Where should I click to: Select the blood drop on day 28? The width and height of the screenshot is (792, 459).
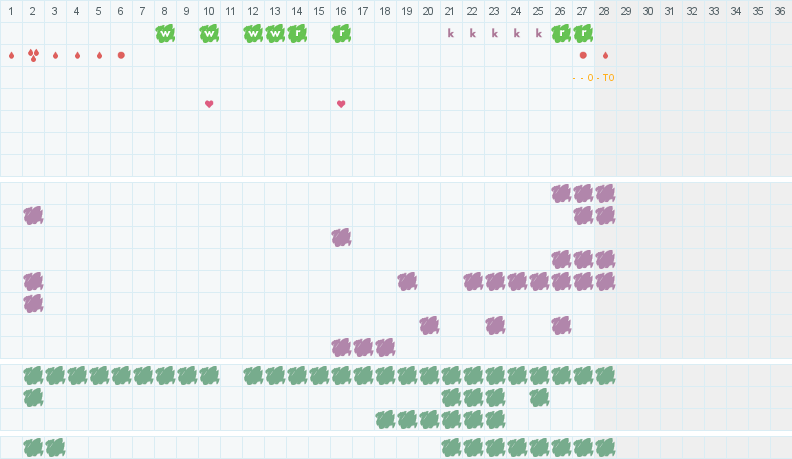click(x=605, y=56)
